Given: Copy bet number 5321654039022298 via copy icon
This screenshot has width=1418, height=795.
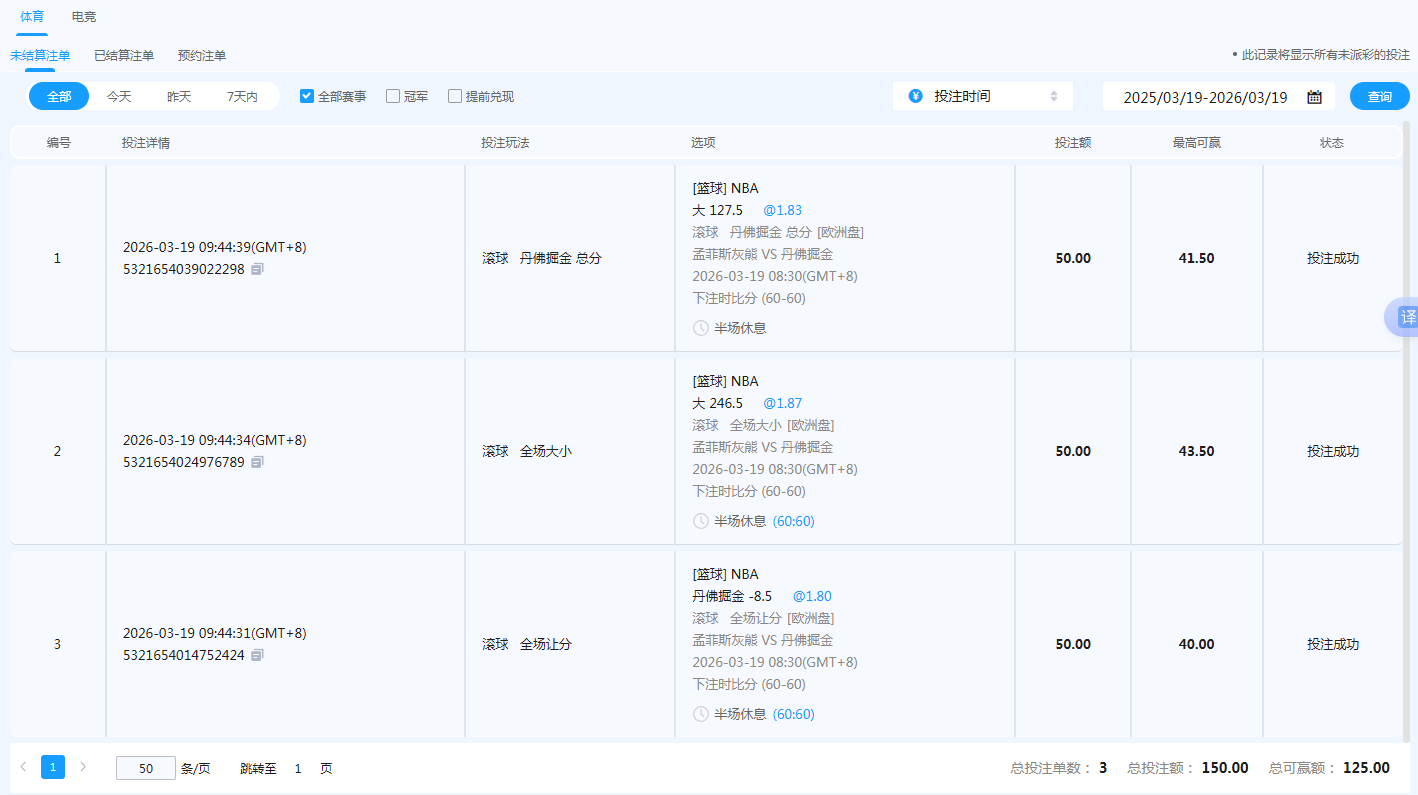Looking at the screenshot, I should (257, 270).
